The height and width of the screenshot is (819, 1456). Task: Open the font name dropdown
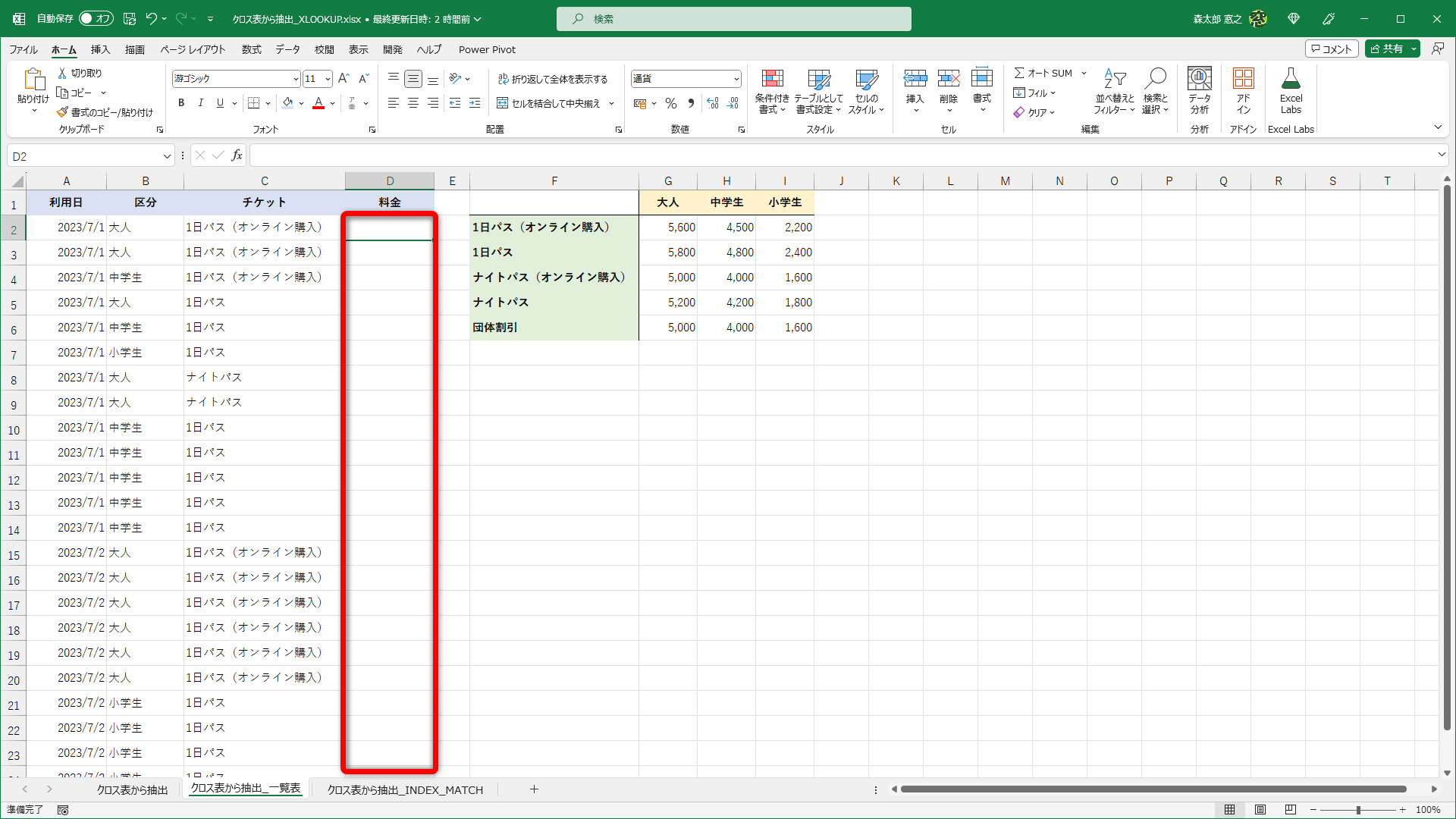(296, 79)
